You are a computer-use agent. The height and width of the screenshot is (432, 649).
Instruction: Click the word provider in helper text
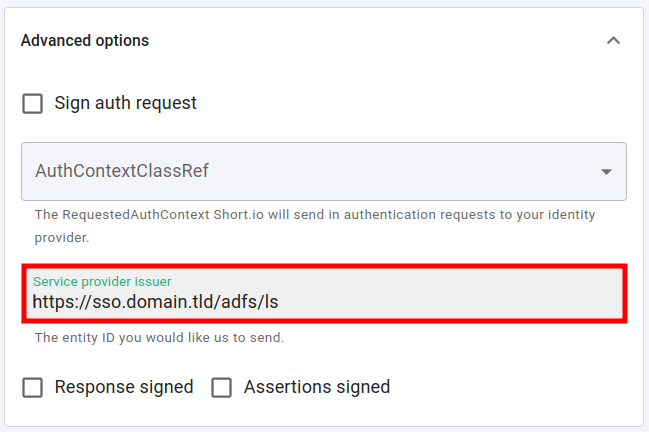62,238
